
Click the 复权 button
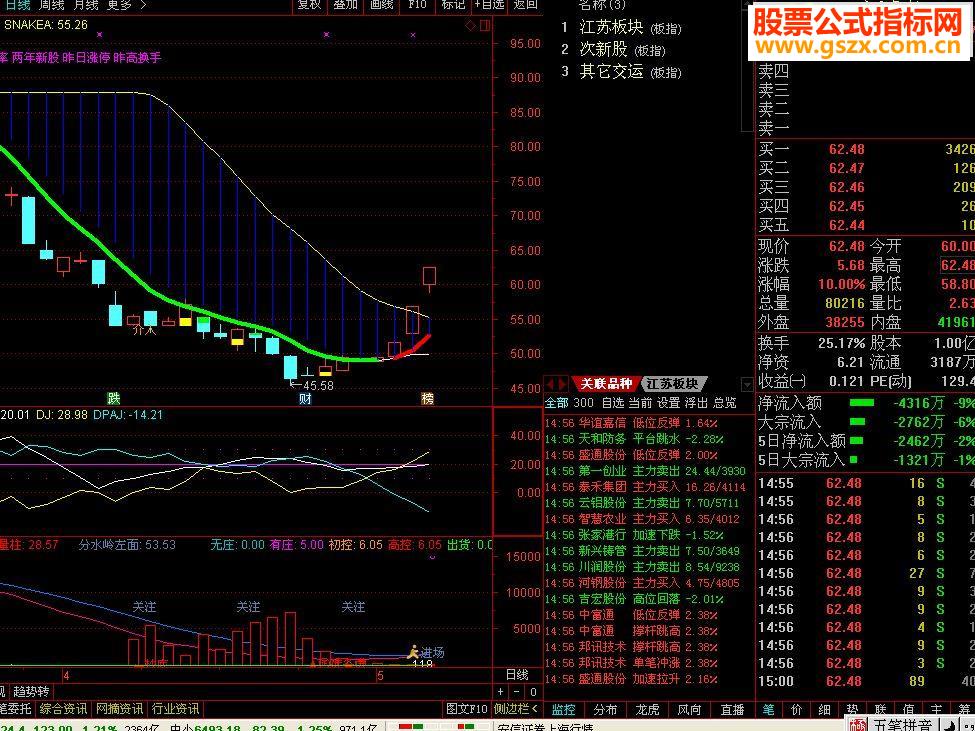309,5
